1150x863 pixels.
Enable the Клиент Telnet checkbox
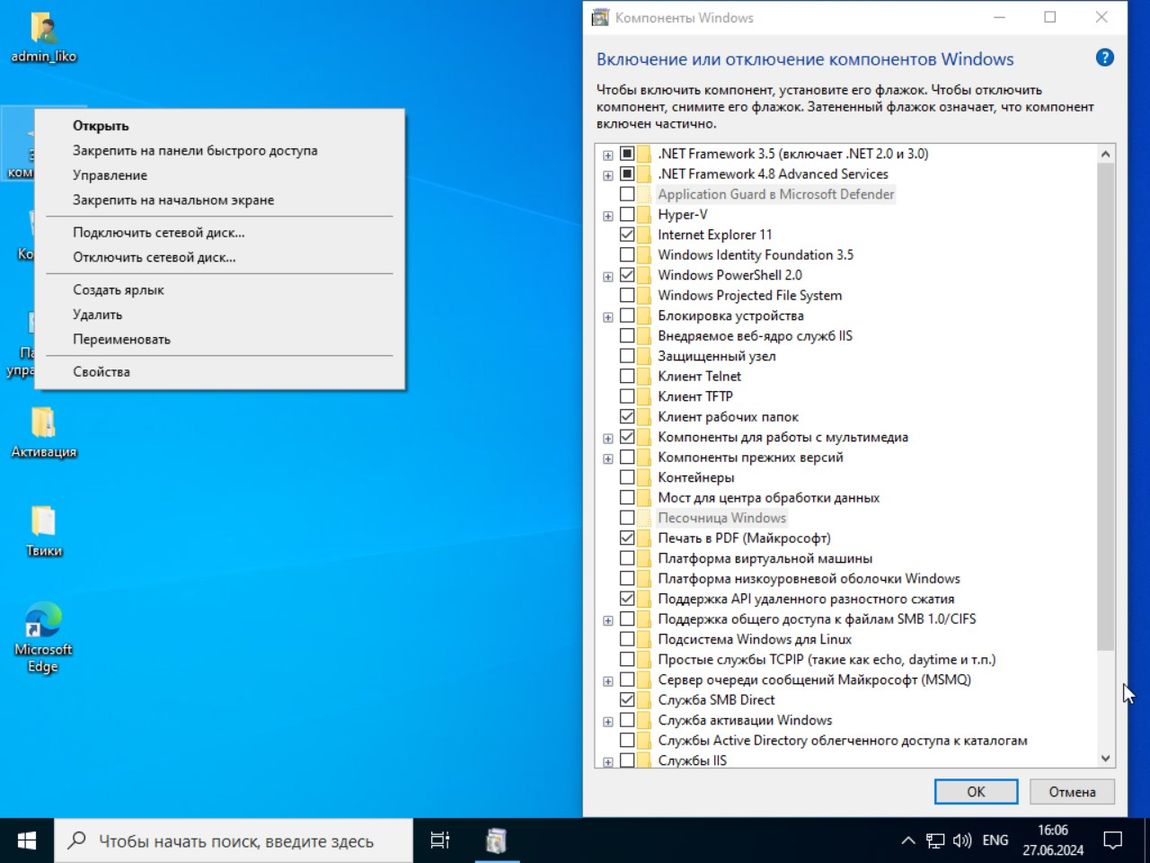point(627,376)
